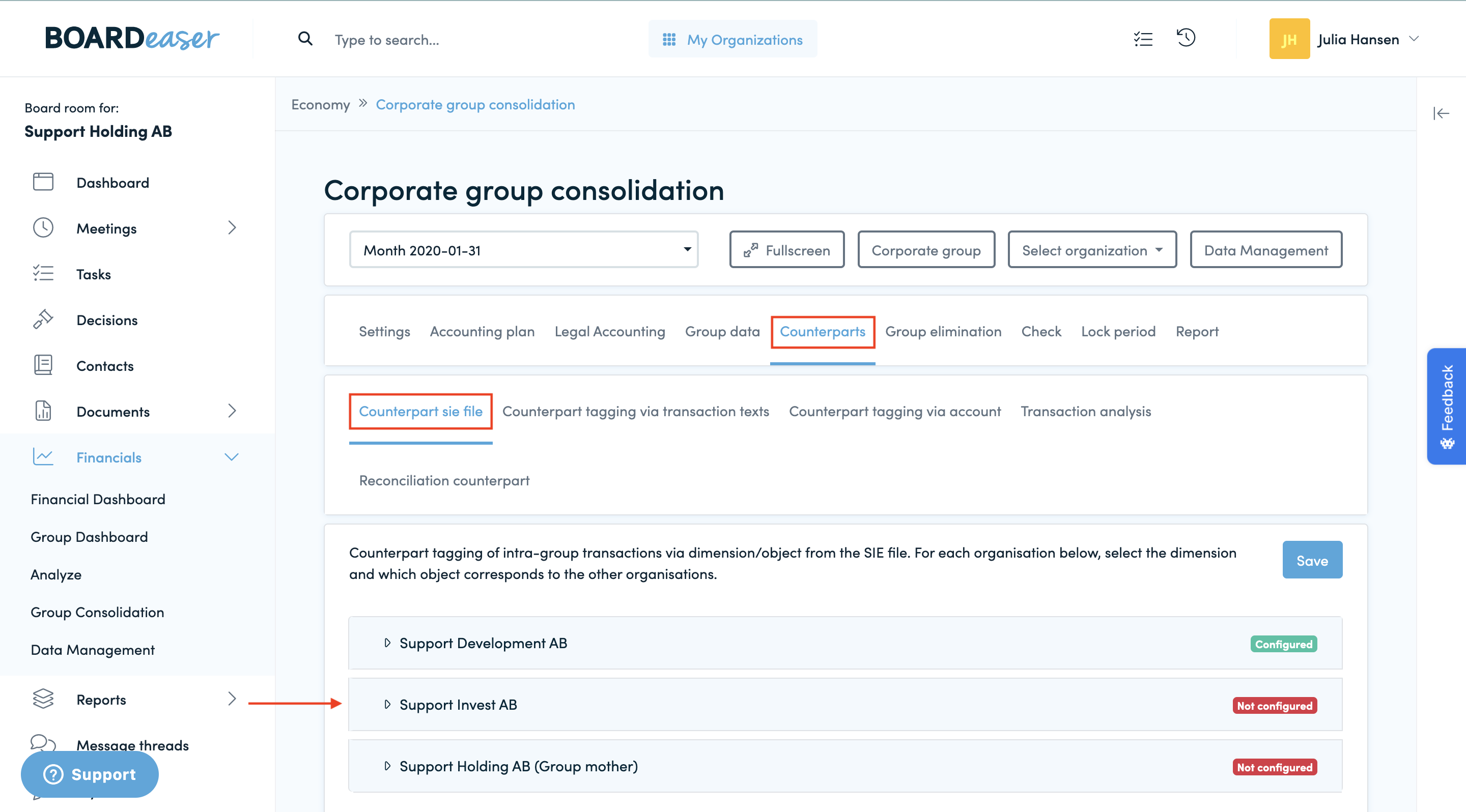Expand the Meetings submenu chevron
The height and width of the screenshot is (812, 1466).
pyautogui.click(x=232, y=227)
